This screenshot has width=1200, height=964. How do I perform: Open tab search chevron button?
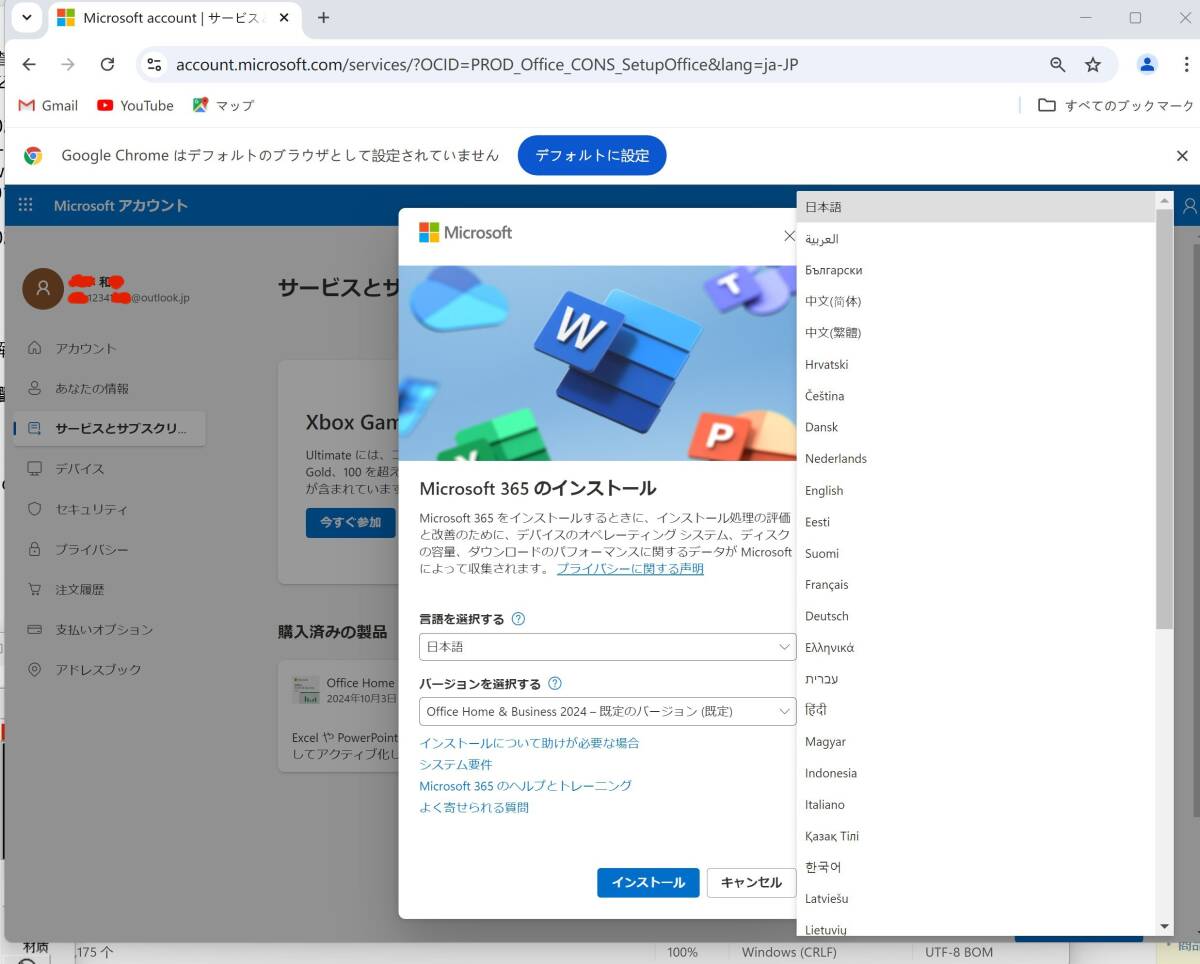click(x=25, y=17)
